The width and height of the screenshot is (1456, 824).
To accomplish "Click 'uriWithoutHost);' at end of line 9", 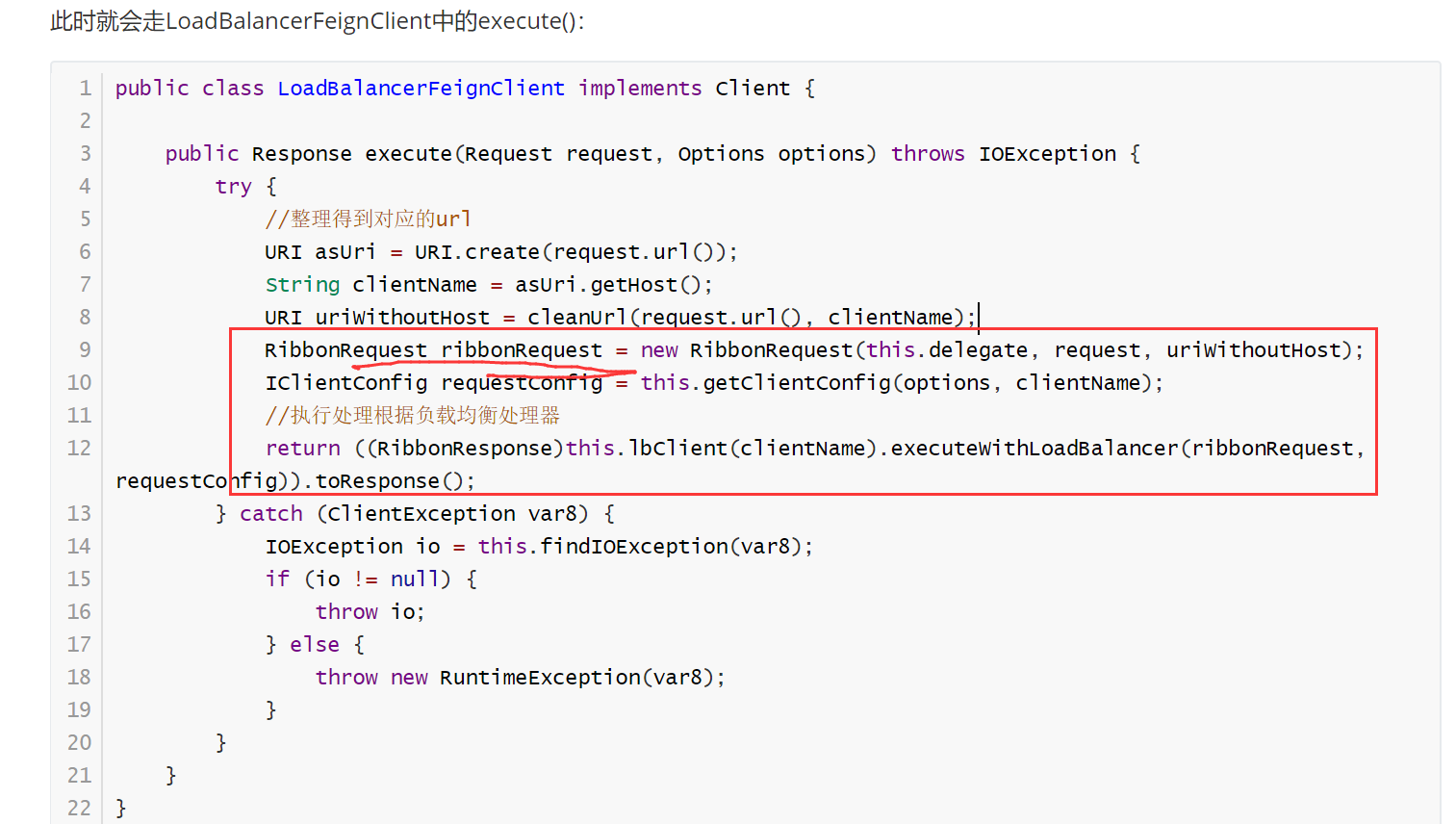I will click(1265, 350).
